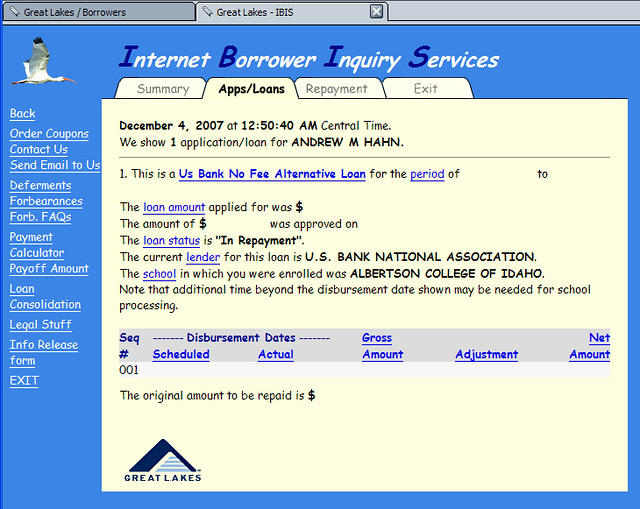This screenshot has height=509, width=640.
Task: Click the EXIT sidebar link
Action: 24,381
